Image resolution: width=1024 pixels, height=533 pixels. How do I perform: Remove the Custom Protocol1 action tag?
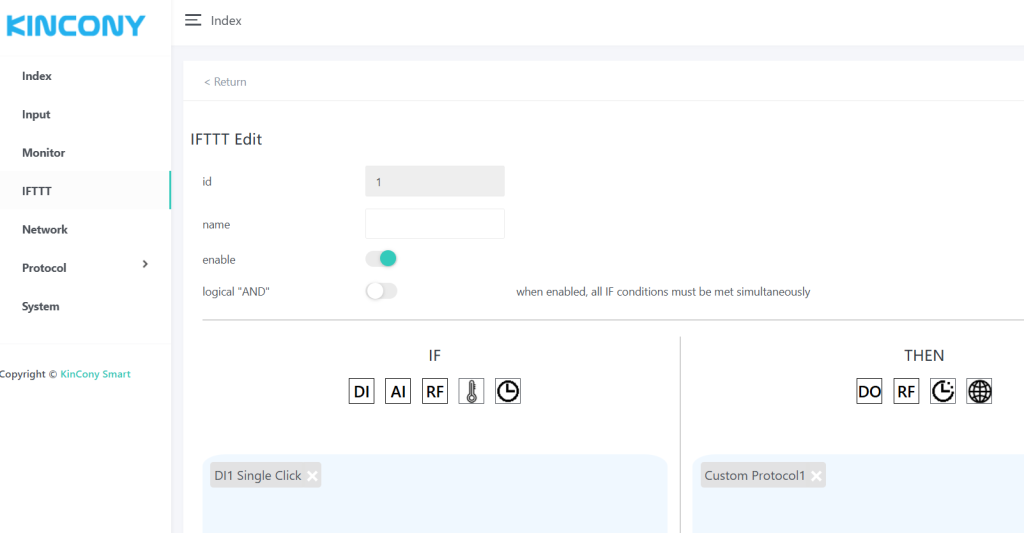tap(817, 476)
